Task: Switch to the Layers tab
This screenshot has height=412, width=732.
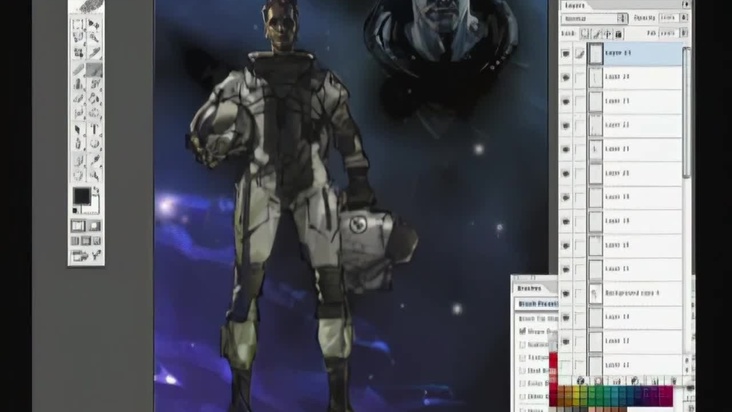Action: click(574, 5)
